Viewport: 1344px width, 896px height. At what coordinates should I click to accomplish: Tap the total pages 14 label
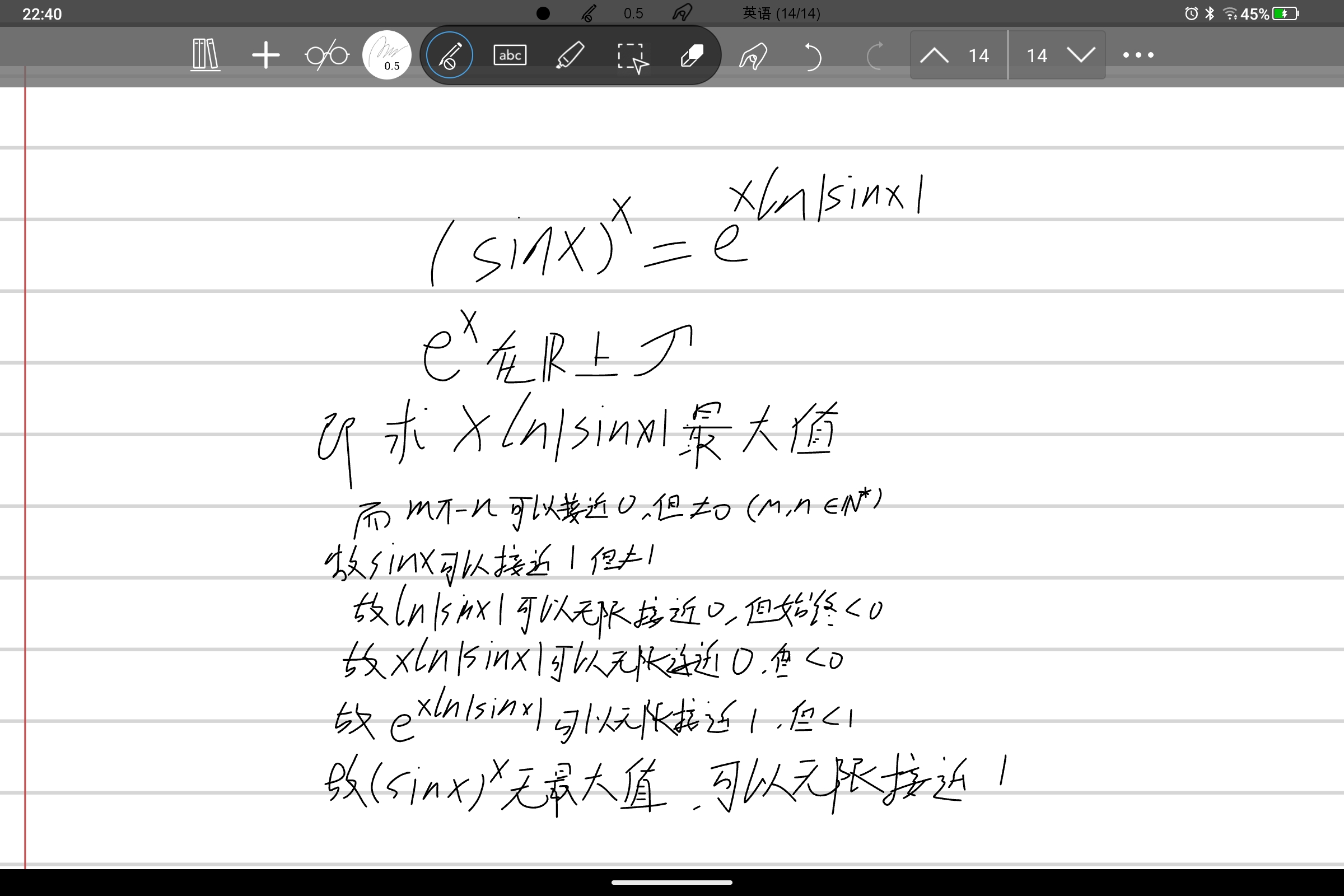click(x=1037, y=55)
